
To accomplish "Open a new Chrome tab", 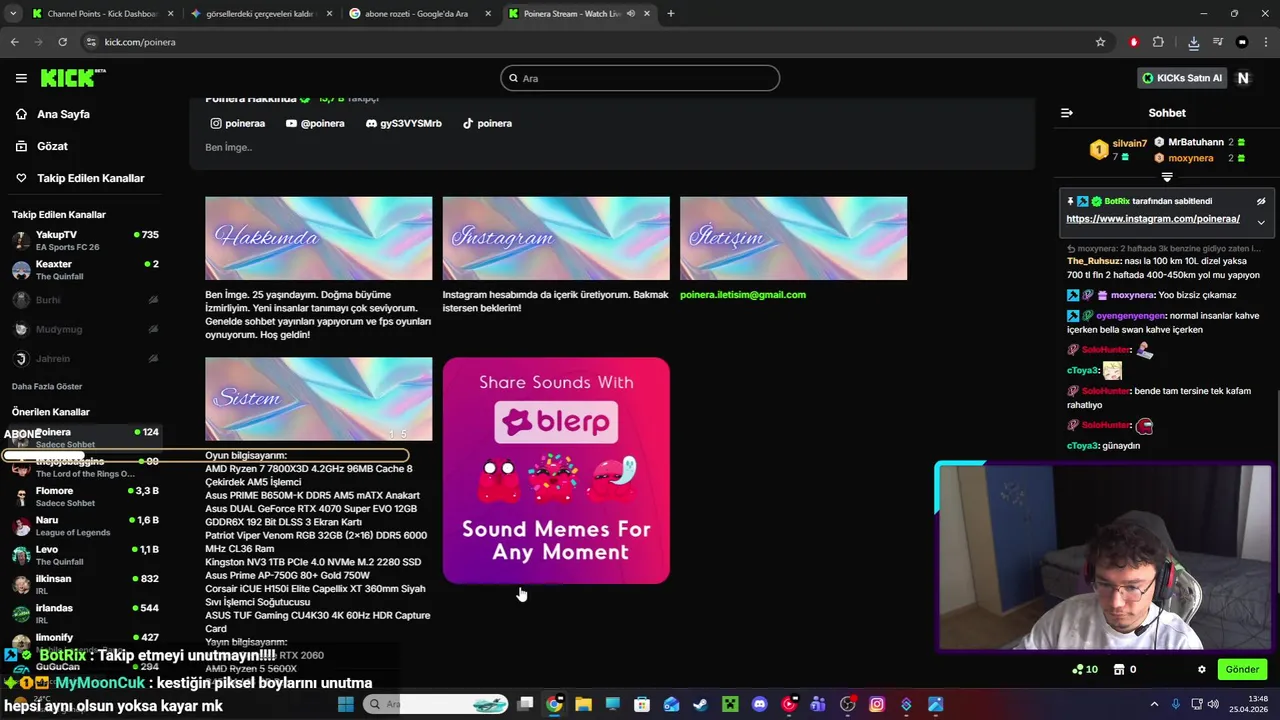I will 670,14.
